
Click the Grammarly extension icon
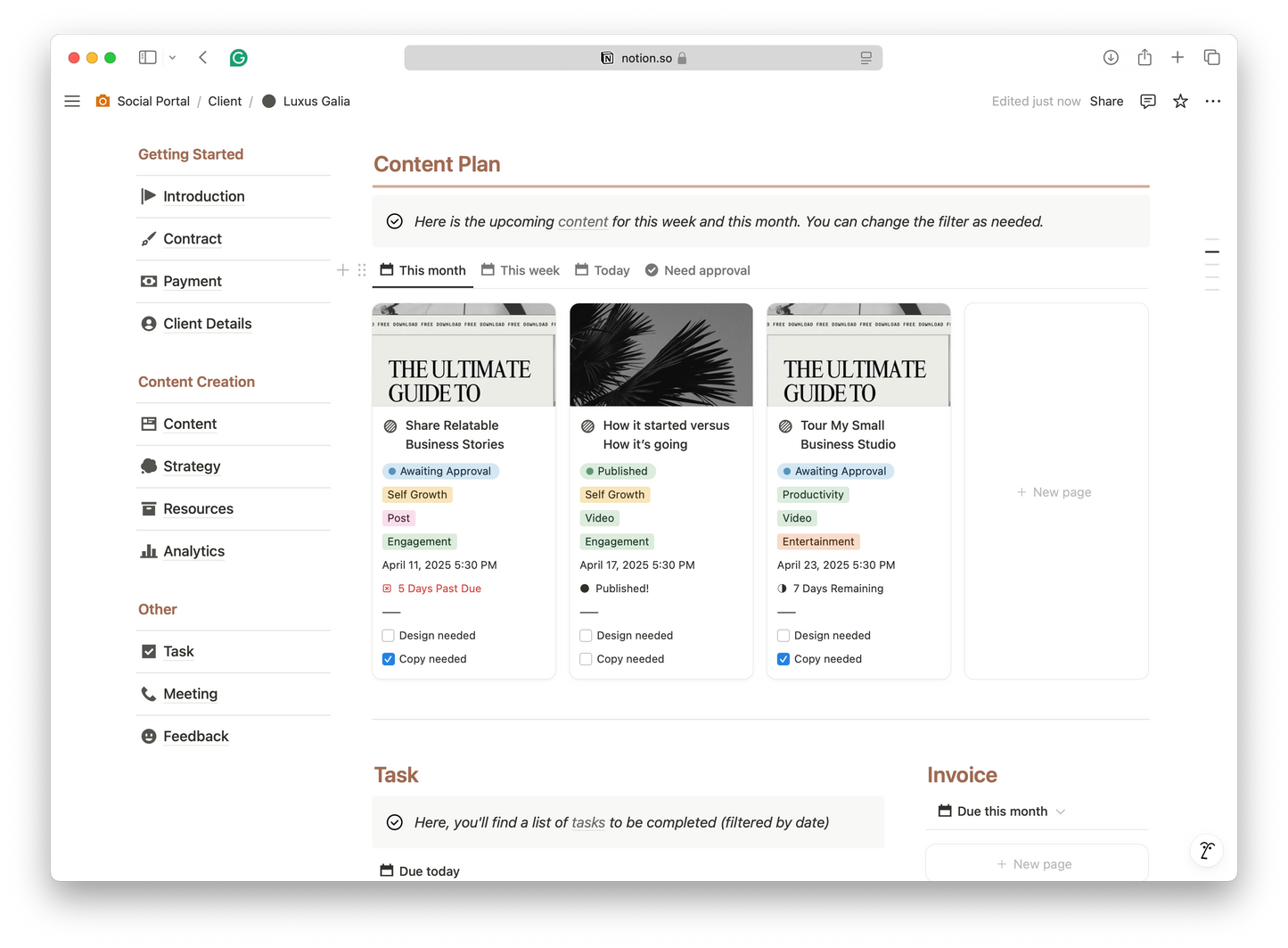(x=238, y=58)
